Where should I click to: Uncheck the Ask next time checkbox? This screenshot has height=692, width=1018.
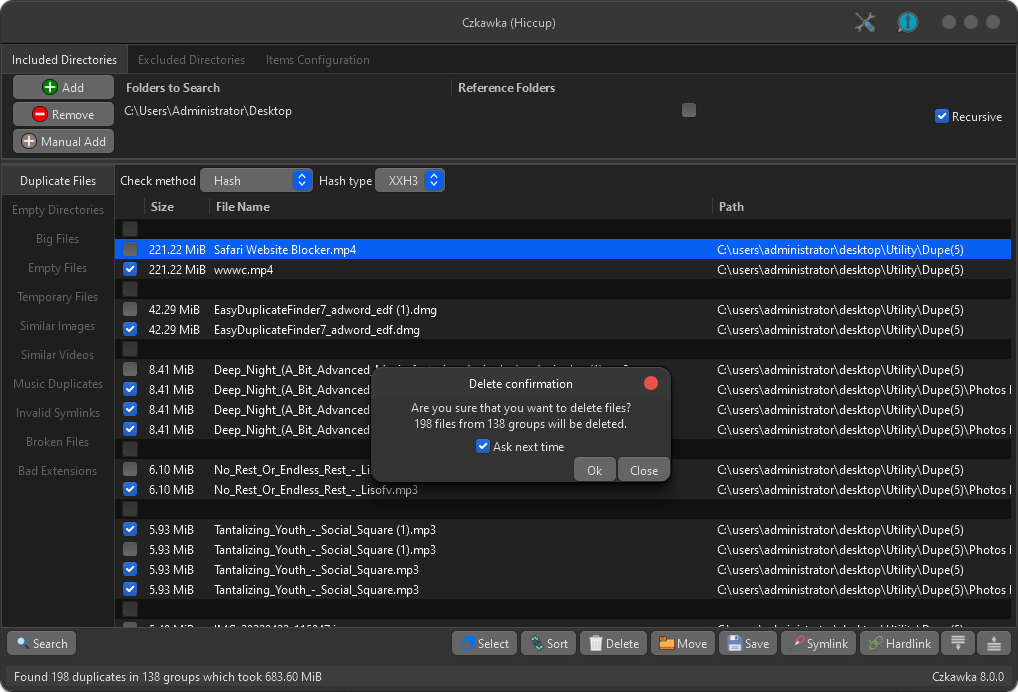pos(482,446)
